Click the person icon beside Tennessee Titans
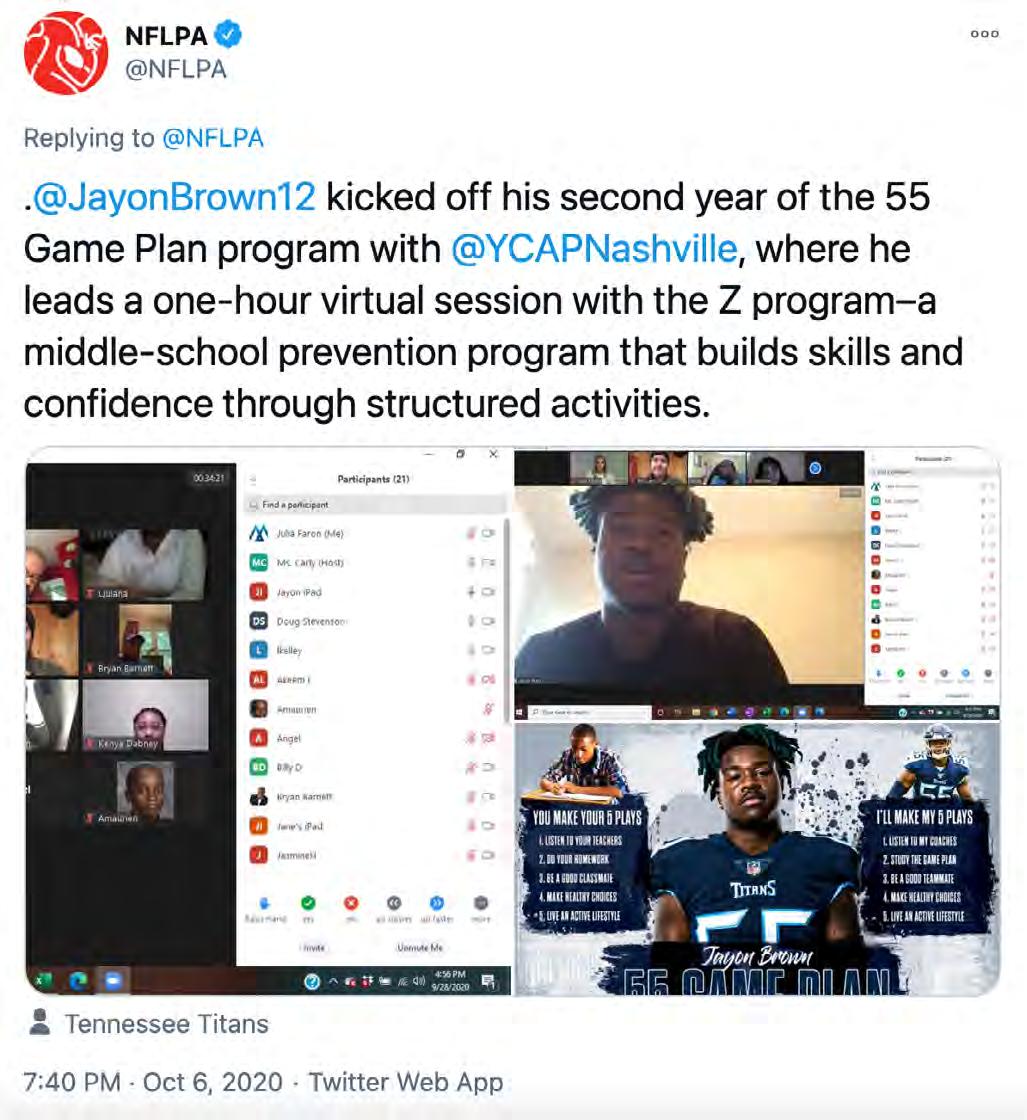 click(x=41, y=1022)
